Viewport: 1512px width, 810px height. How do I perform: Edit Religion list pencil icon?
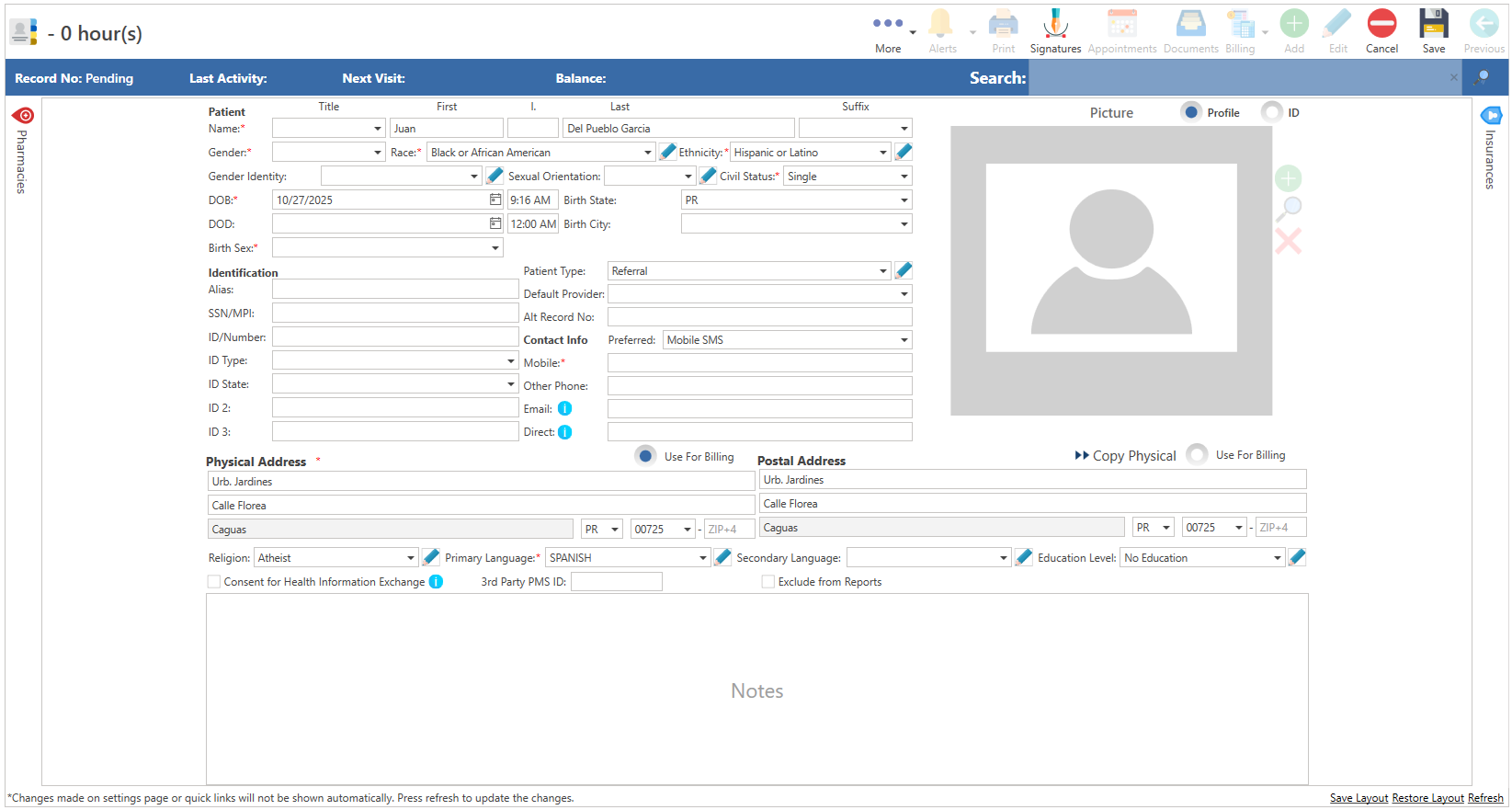click(x=430, y=557)
